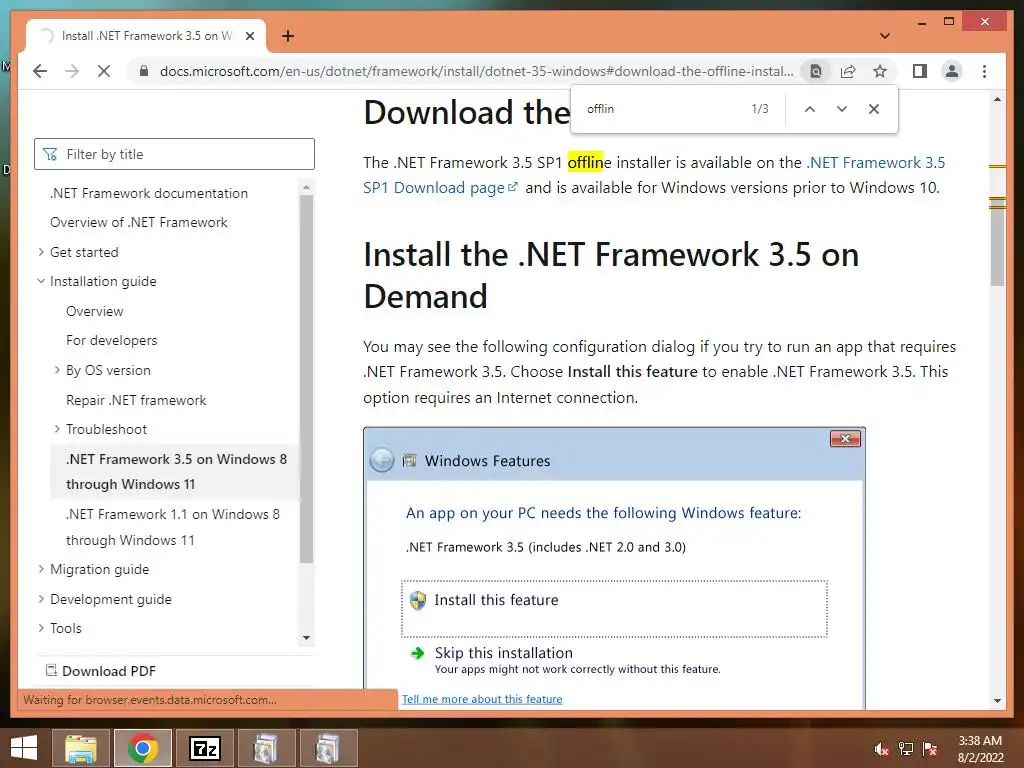Open the Chrome side panel
Screen dimensions: 1024x768
click(920, 71)
